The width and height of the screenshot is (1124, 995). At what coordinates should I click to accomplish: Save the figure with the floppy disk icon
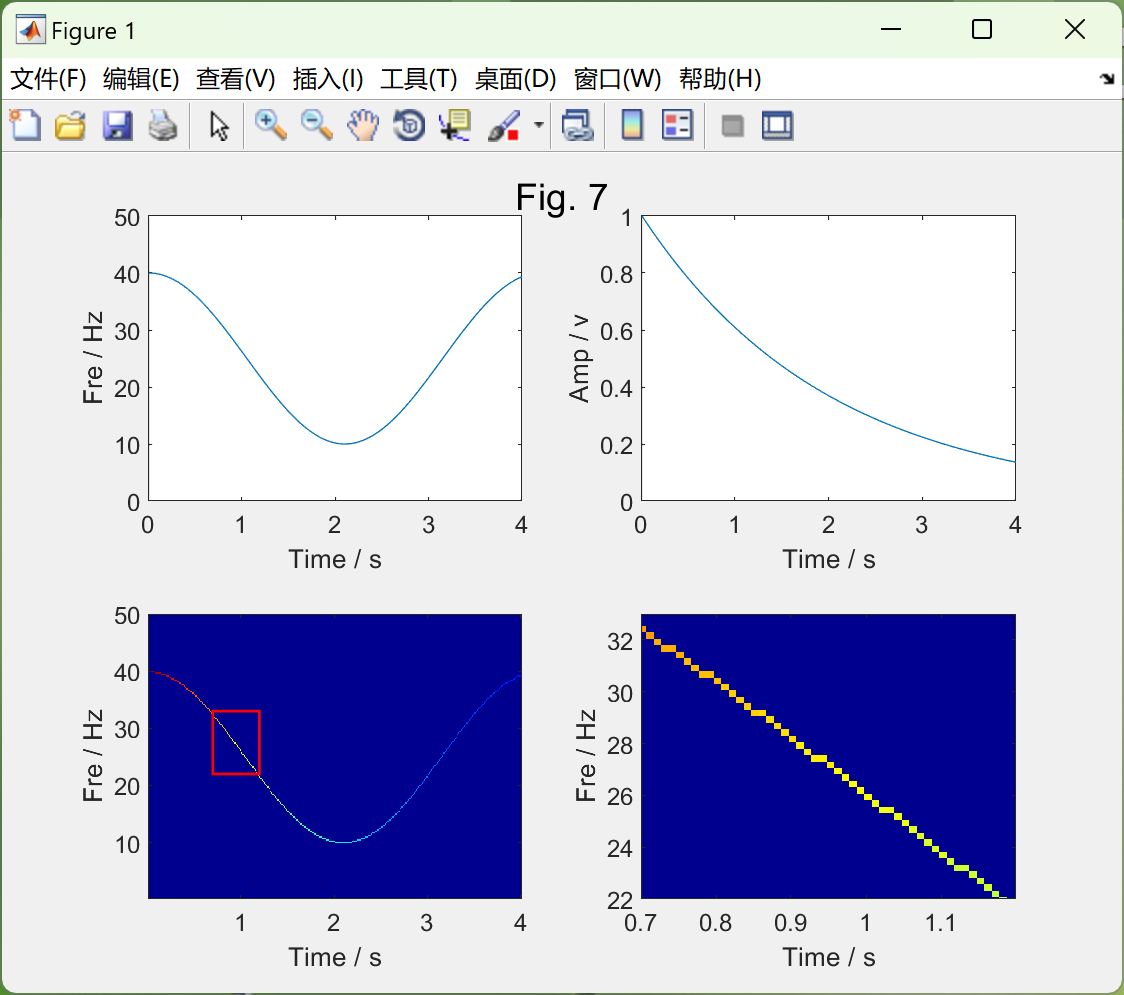pyautogui.click(x=117, y=125)
